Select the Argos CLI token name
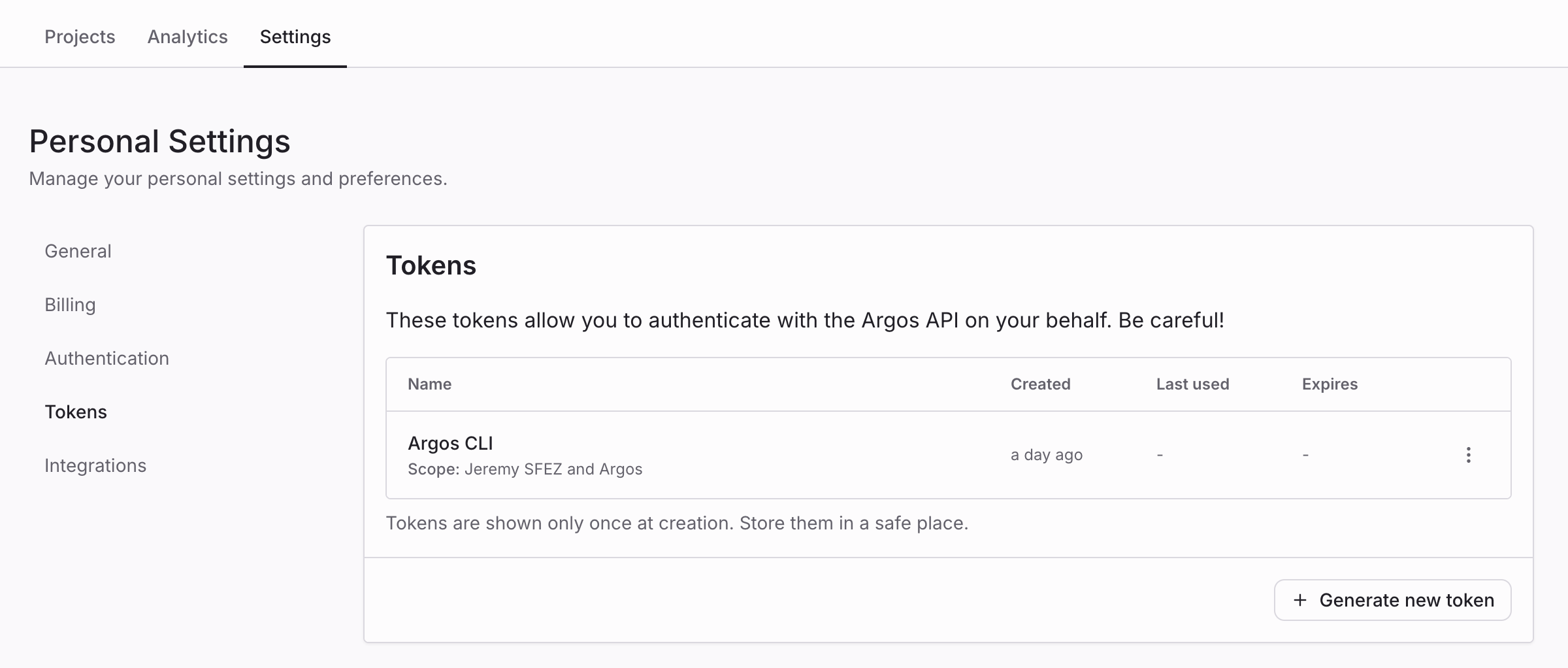This screenshot has width=1568, height=668. point(450,443)
